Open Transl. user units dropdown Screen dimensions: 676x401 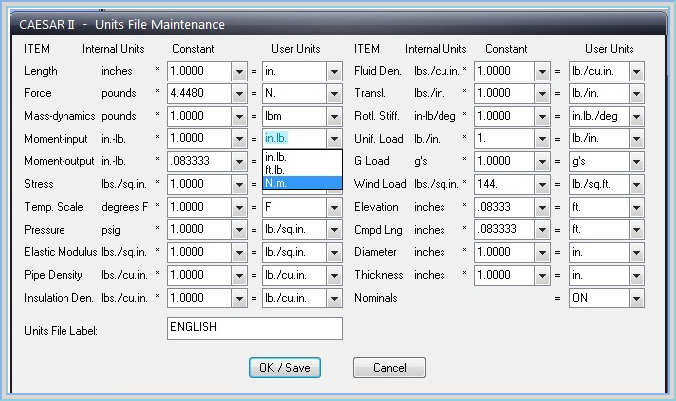pyautogui.click(x=637, y=94)
